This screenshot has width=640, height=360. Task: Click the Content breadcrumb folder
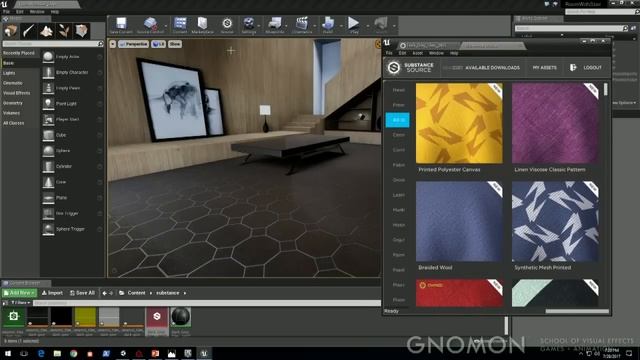point(136,293)
